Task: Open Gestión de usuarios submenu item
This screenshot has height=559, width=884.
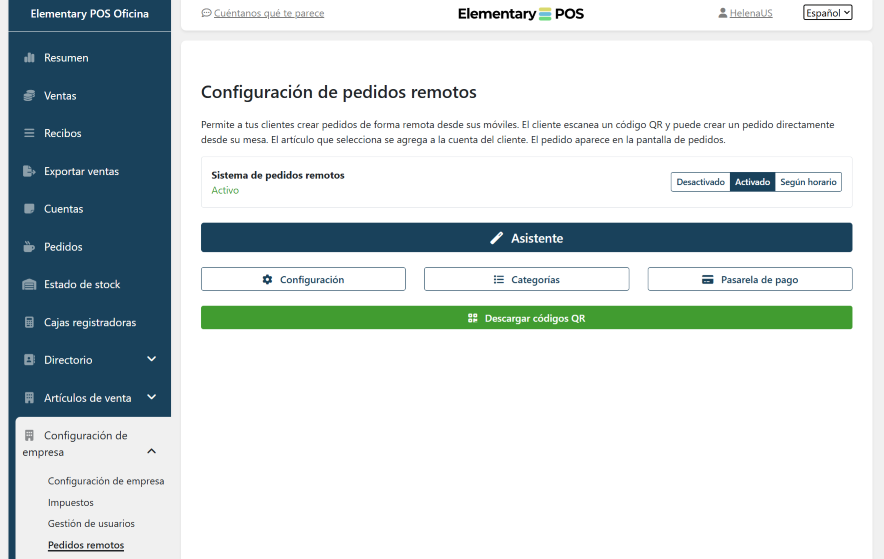Action: (91, 524)
